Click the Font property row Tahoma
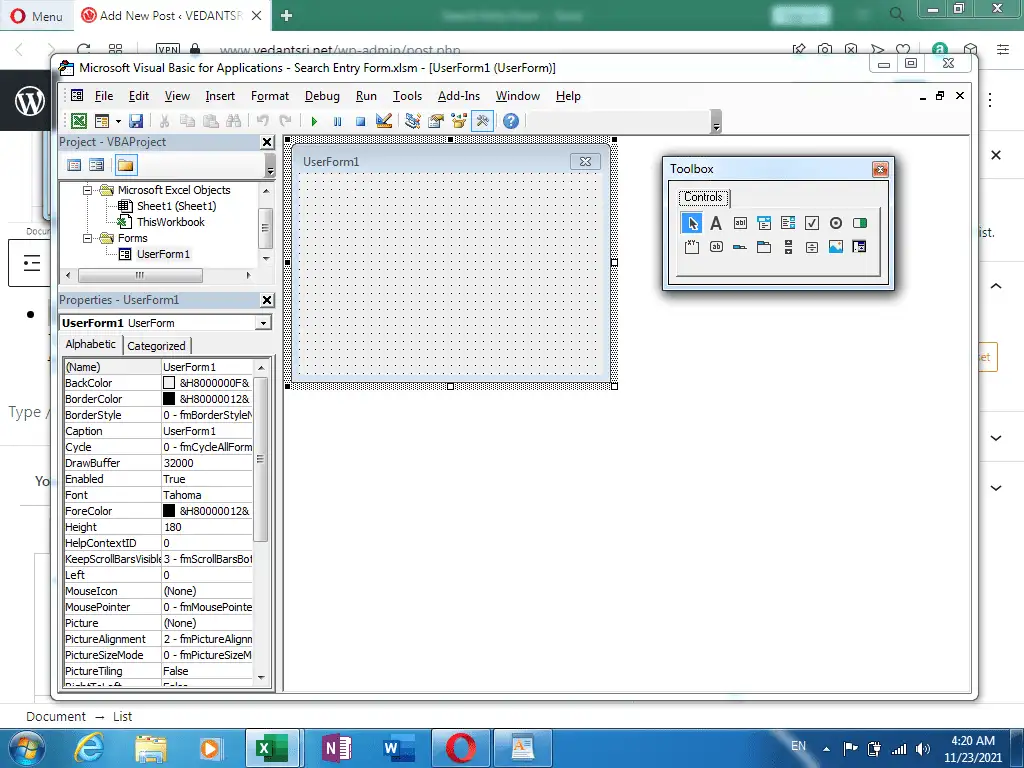This screenshot has width=1024, height=768. pos(159,495)
